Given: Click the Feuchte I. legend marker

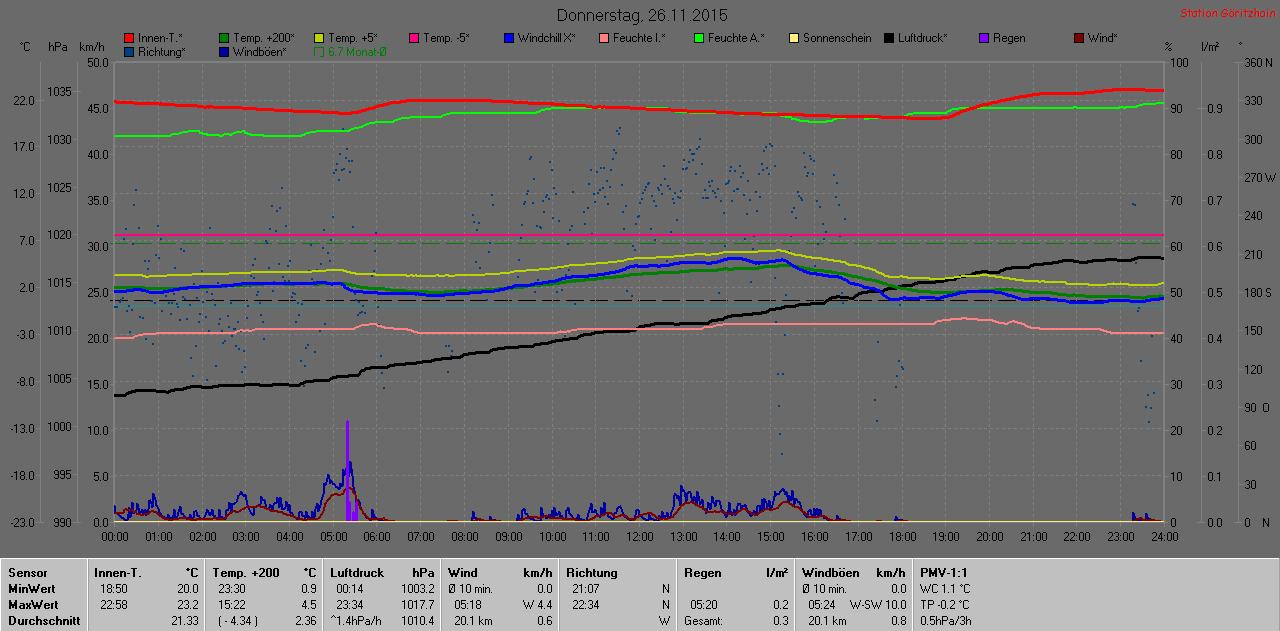Looking at the screenshot, I should [x=604, y=38].
